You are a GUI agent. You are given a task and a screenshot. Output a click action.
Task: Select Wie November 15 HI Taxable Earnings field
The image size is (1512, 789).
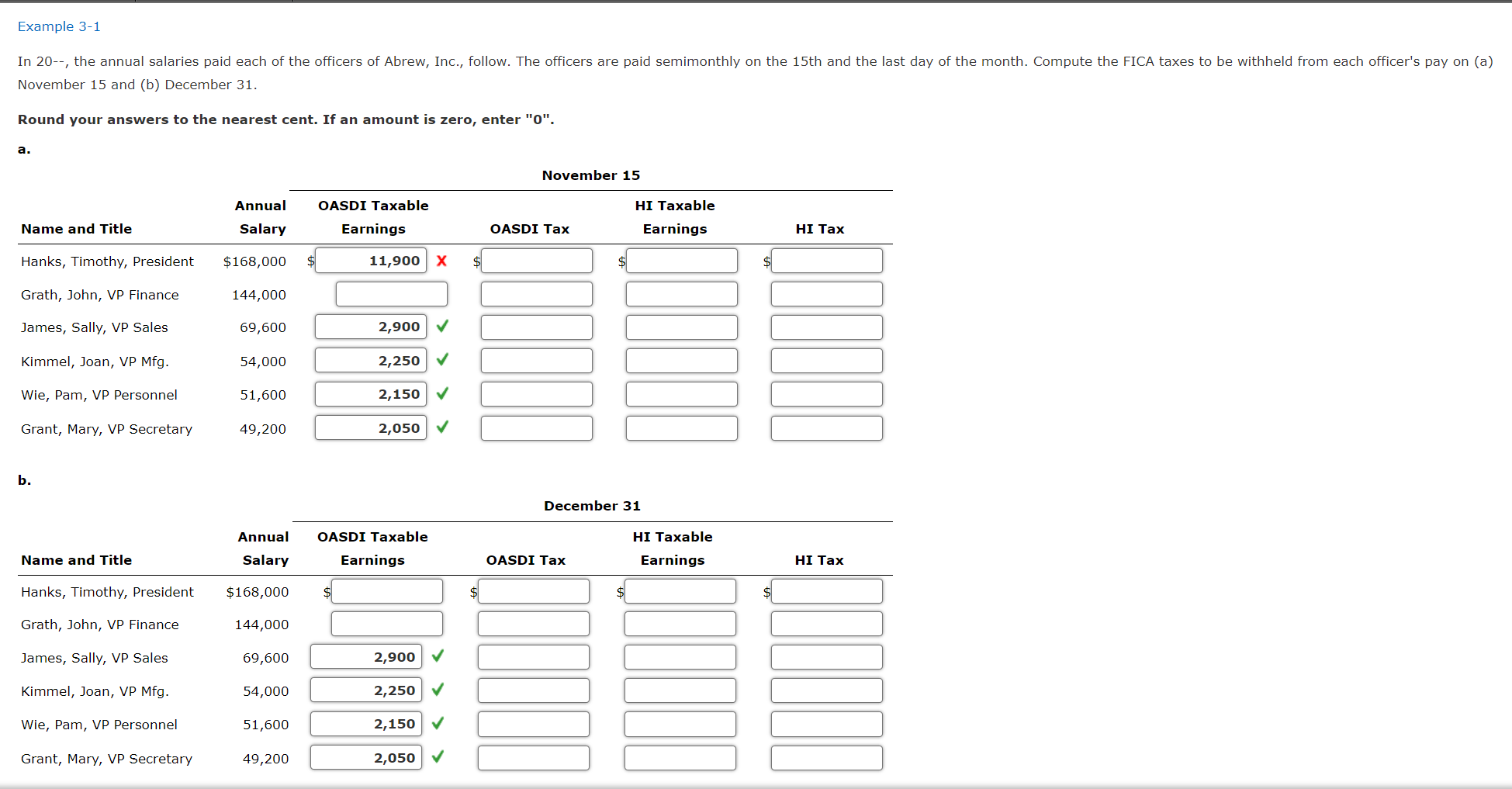tap(682, 394)
